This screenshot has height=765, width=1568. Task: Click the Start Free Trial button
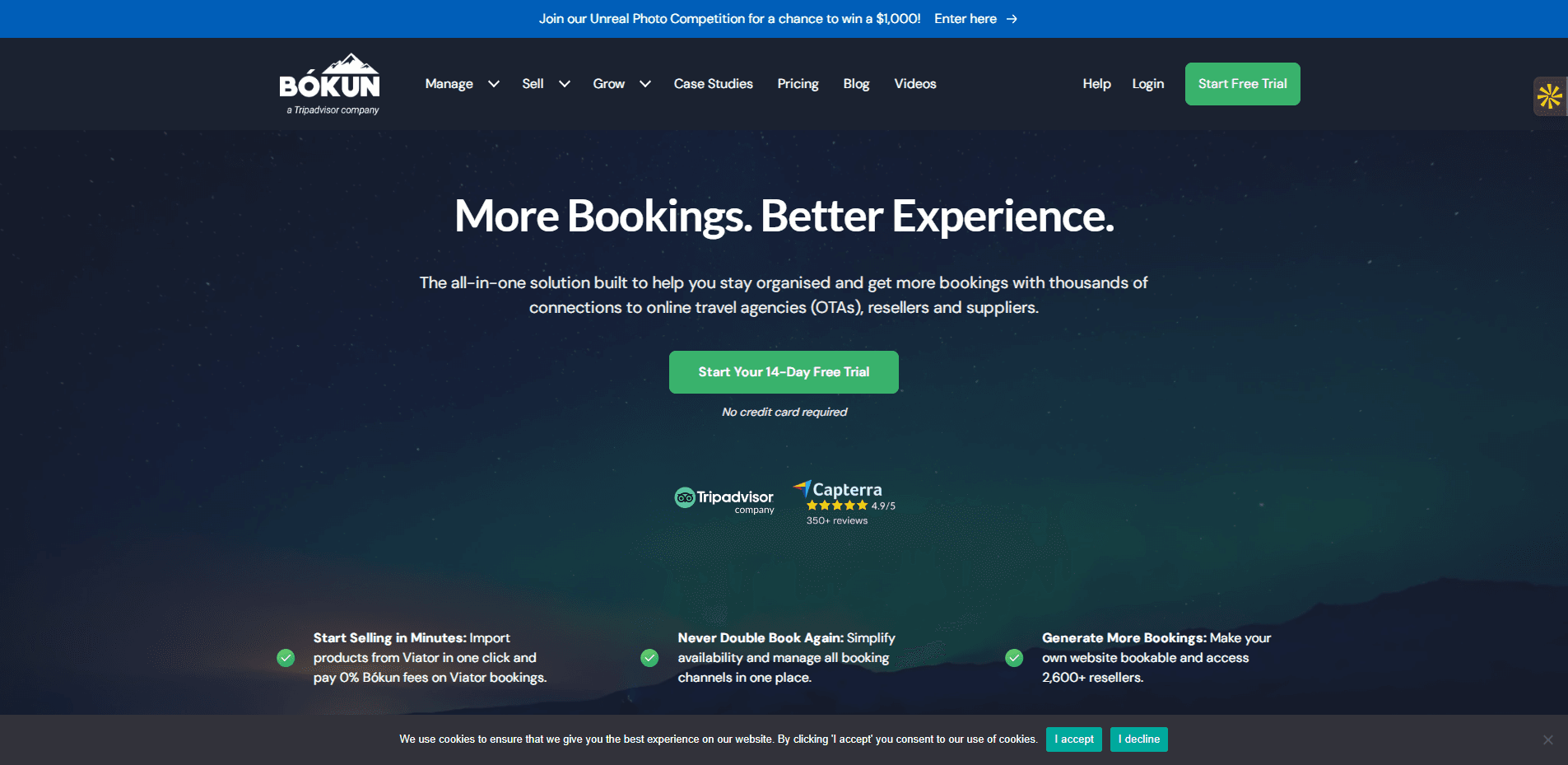[x=1243, y=84]
